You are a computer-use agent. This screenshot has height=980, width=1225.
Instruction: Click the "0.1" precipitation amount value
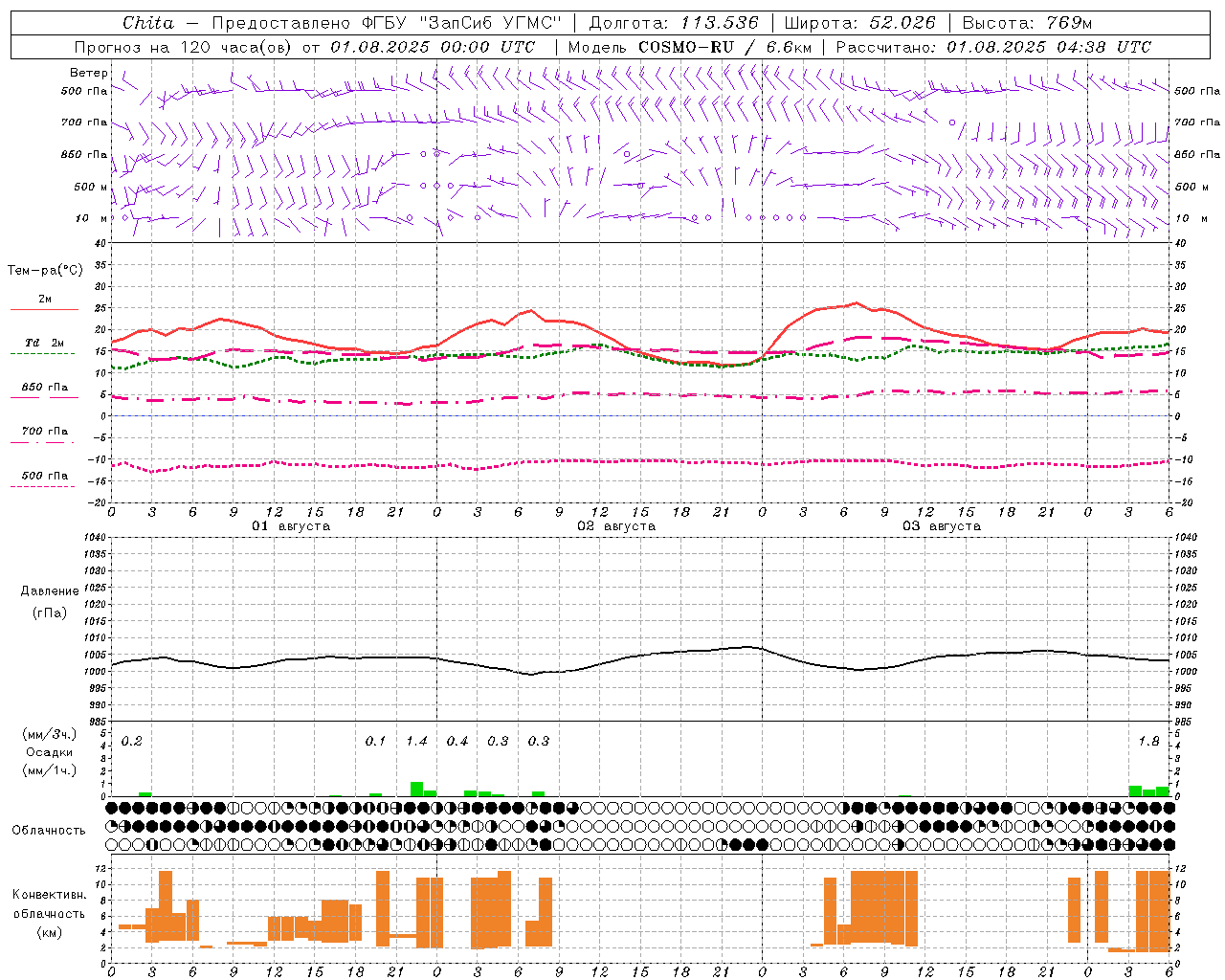[375, 742]
